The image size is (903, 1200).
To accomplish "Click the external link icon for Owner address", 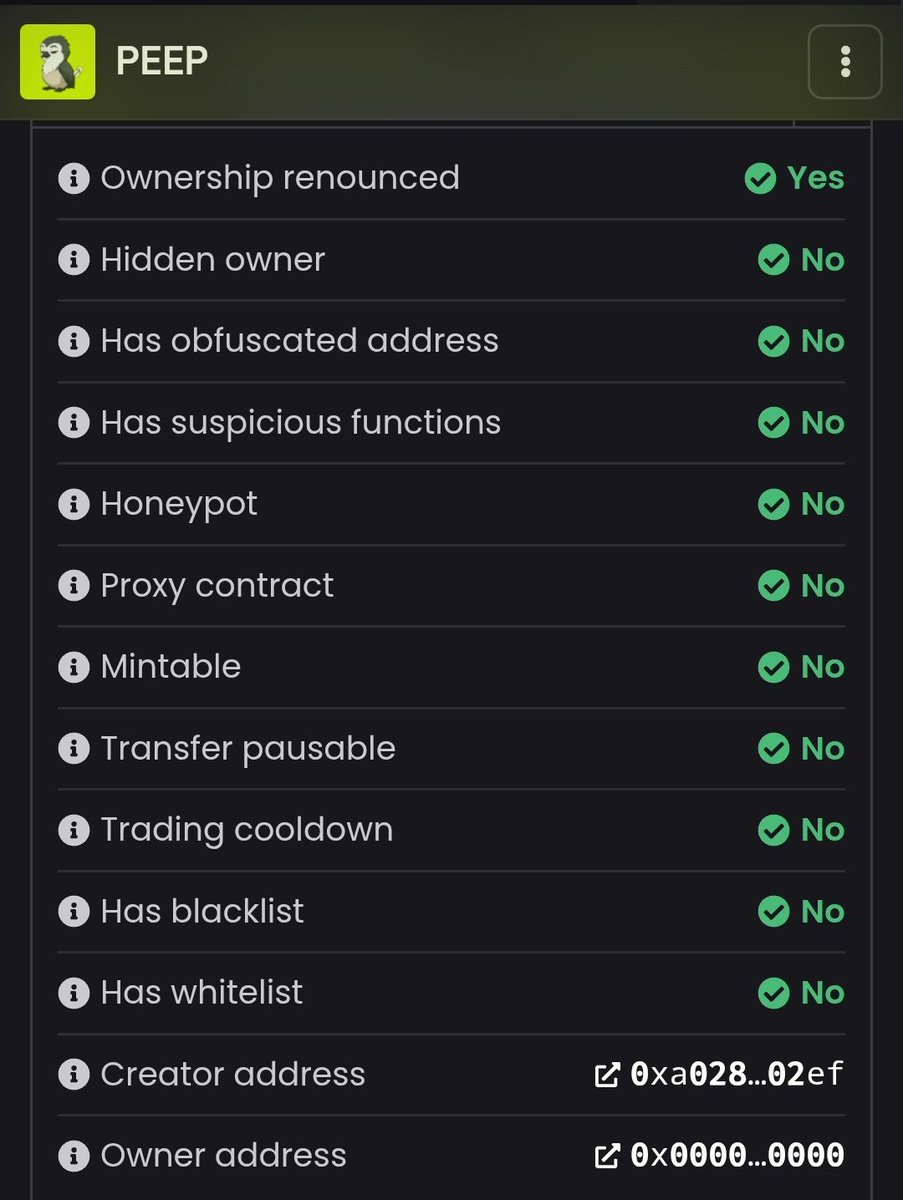I will coord(607,1157).
